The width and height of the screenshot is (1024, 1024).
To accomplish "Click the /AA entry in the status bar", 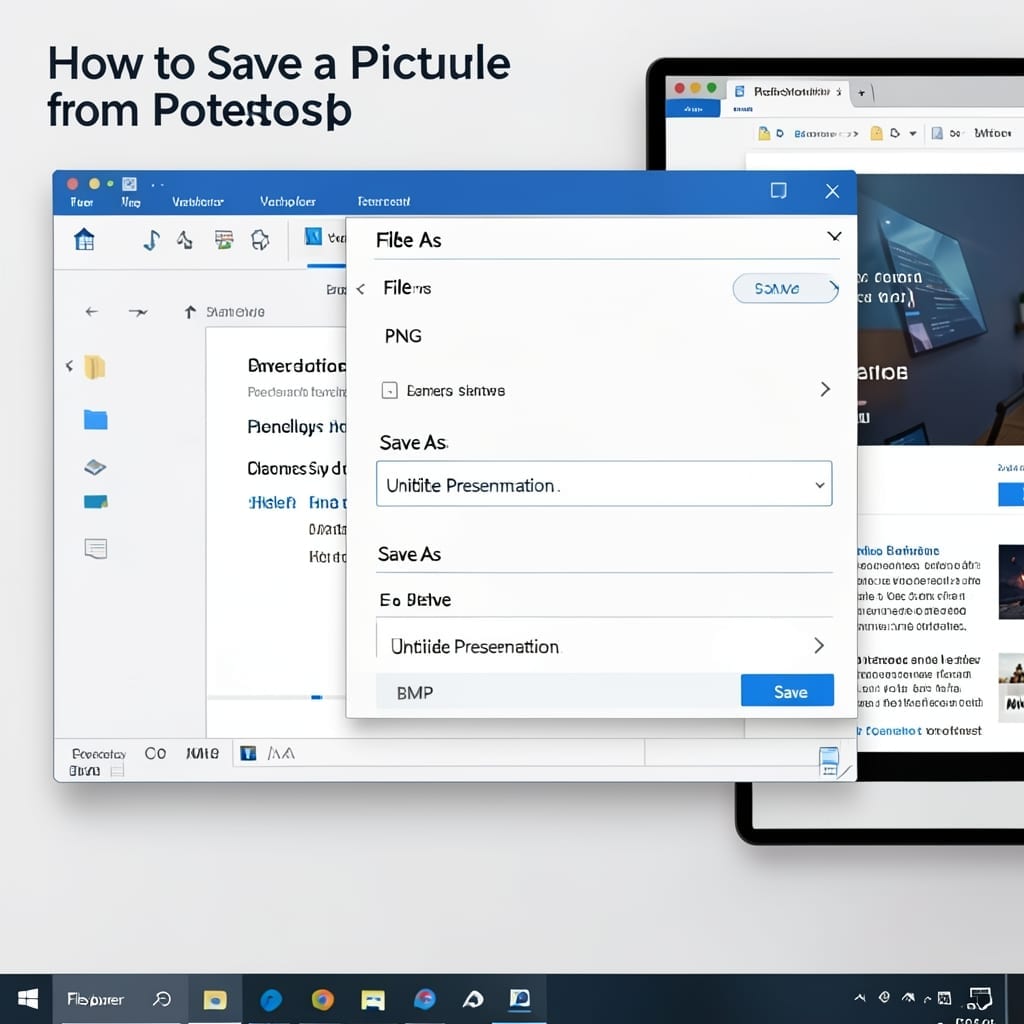I will click(281, 754).
